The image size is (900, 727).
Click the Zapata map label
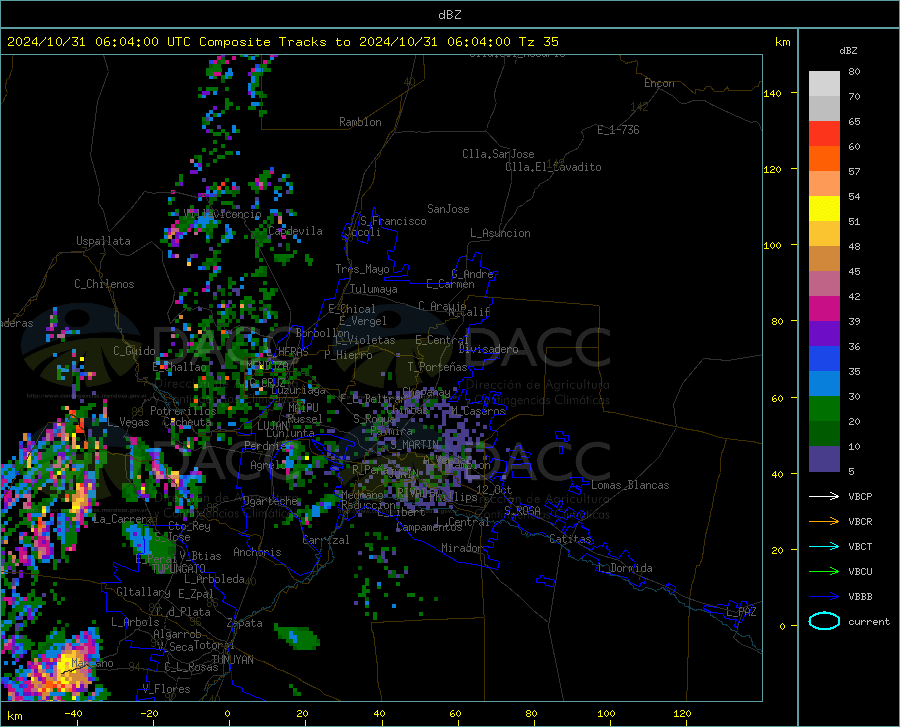[245, 623]
